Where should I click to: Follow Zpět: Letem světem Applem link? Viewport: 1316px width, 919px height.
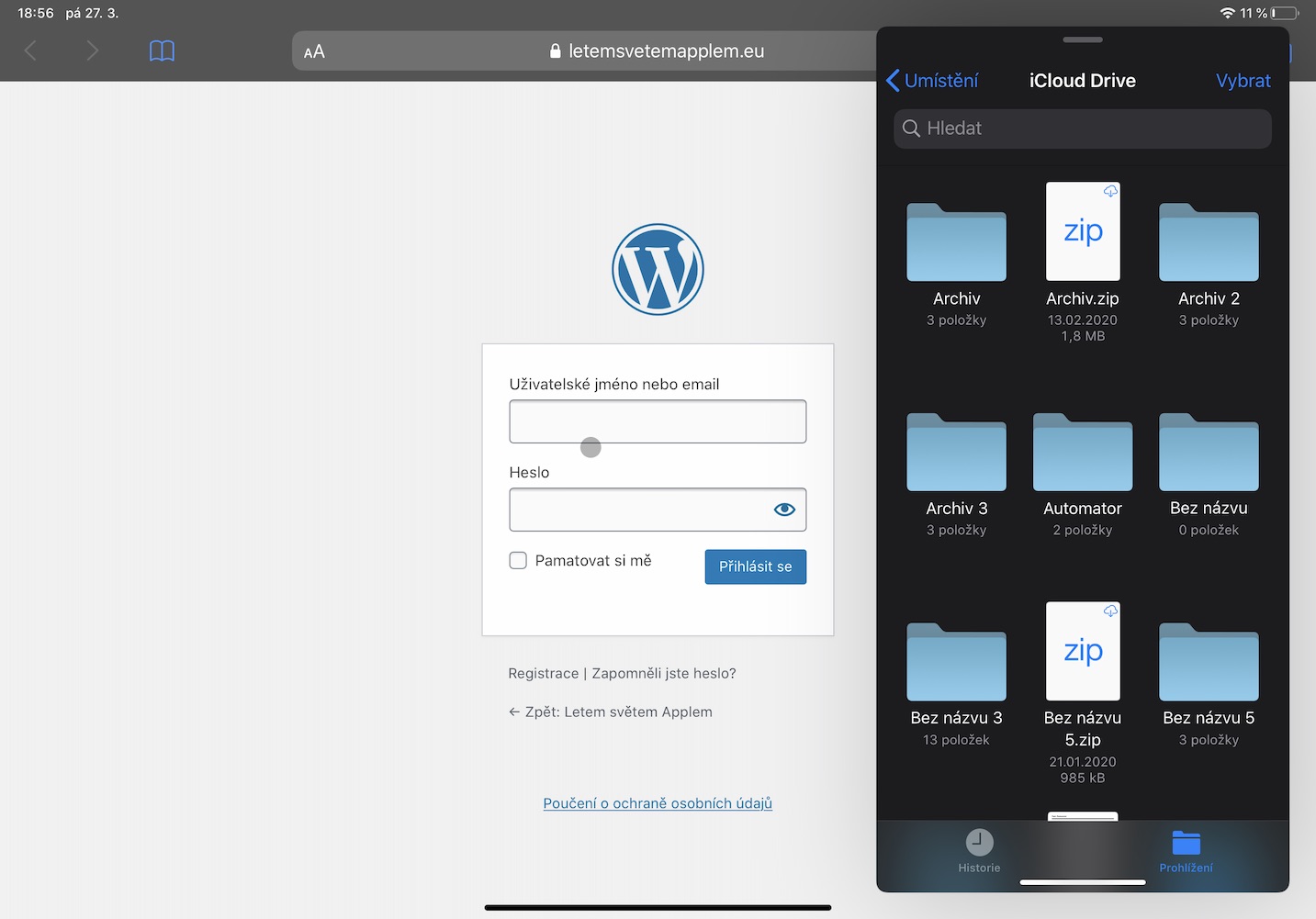tap(611, 712)
